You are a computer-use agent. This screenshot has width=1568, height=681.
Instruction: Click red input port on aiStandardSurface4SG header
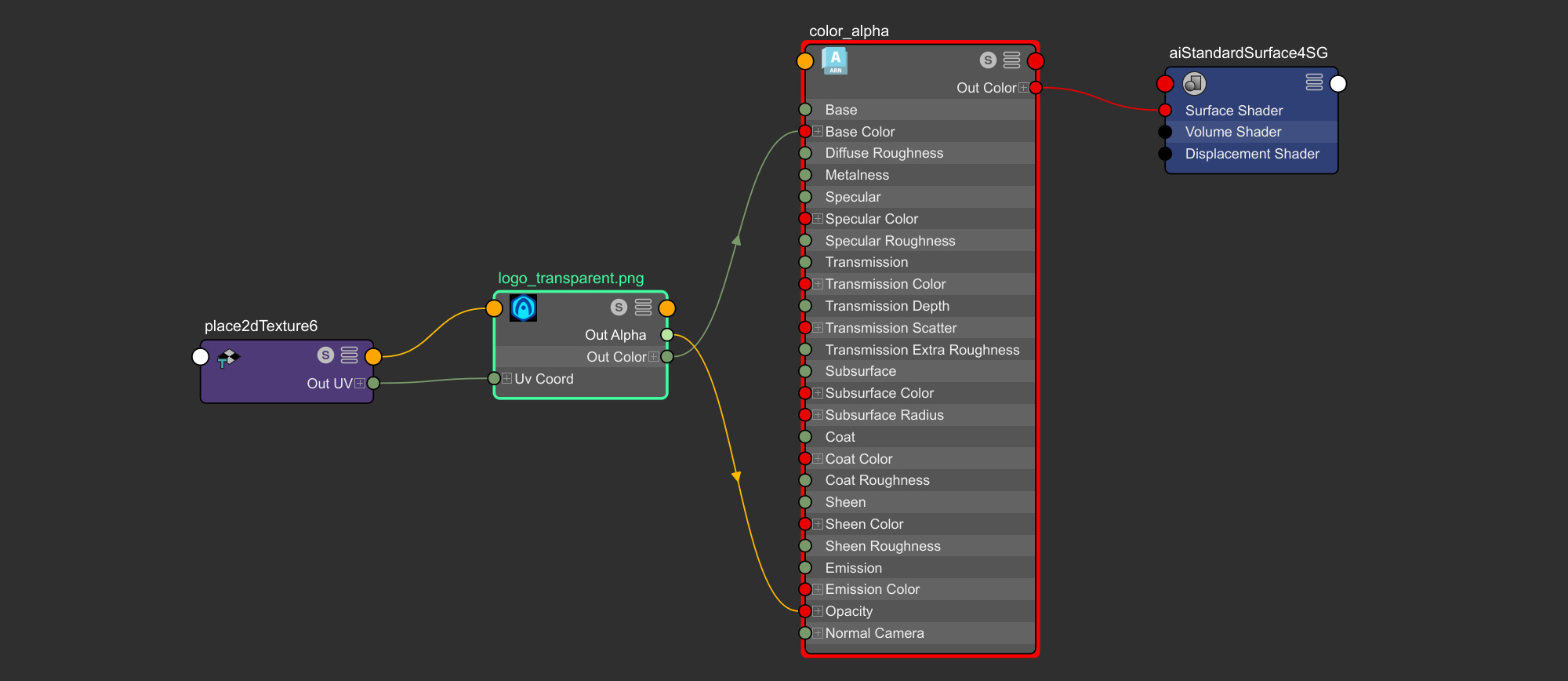tap(1165, 83)
